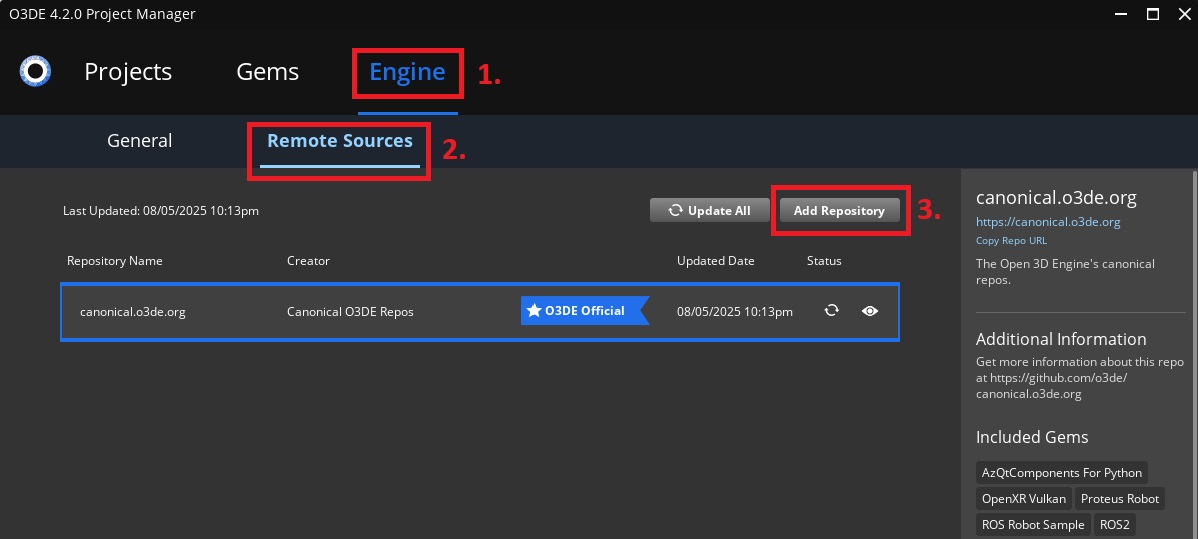Select the canonical.o3de.org repository name
Viewport: 1198px width, 539px height.
(x=133, y=311)
